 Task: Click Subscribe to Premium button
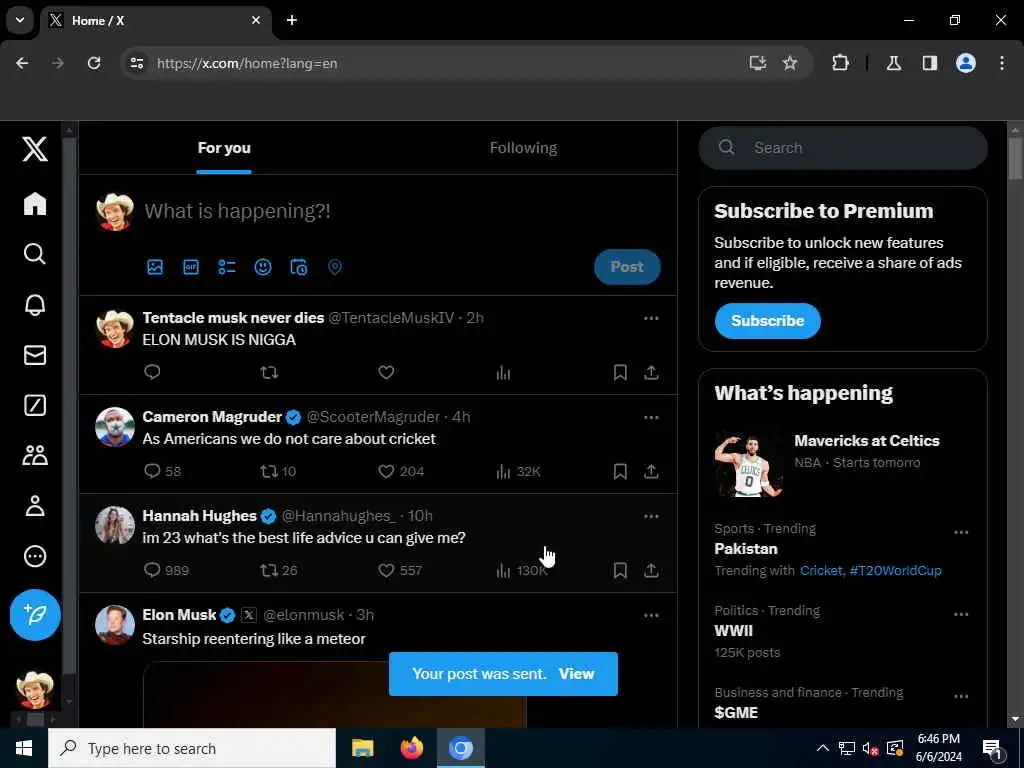coord(767,321)
